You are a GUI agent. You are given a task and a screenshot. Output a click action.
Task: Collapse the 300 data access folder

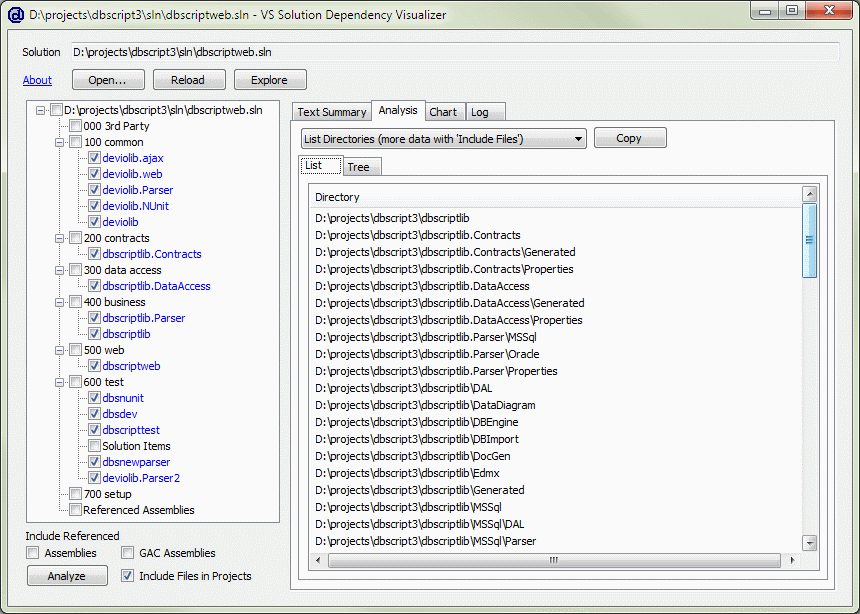click(x=59, y=270)
